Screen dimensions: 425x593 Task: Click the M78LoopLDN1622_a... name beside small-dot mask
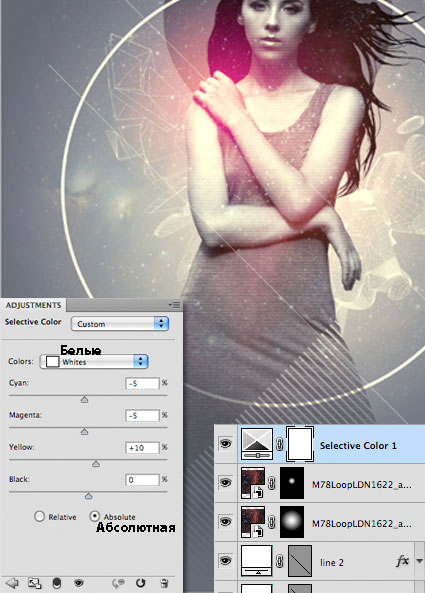coord(361,484)
